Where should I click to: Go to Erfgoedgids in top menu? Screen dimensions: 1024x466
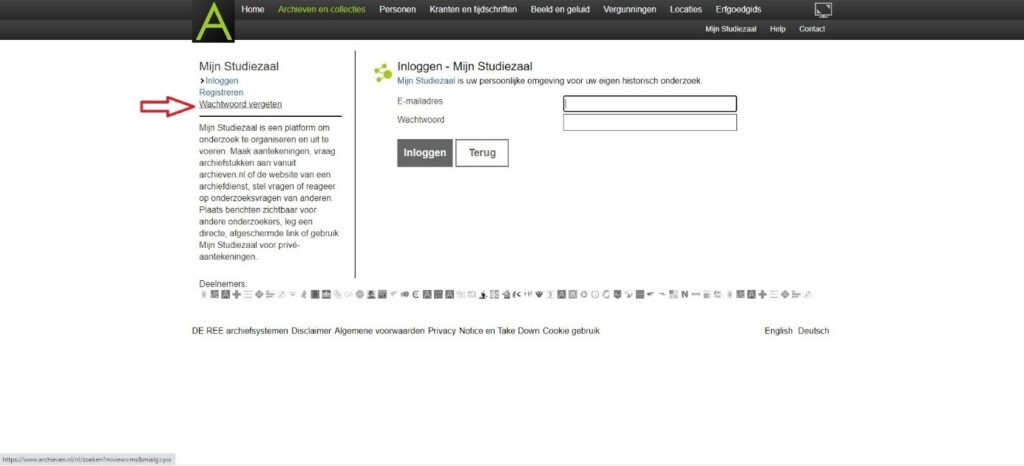point(738,10)
